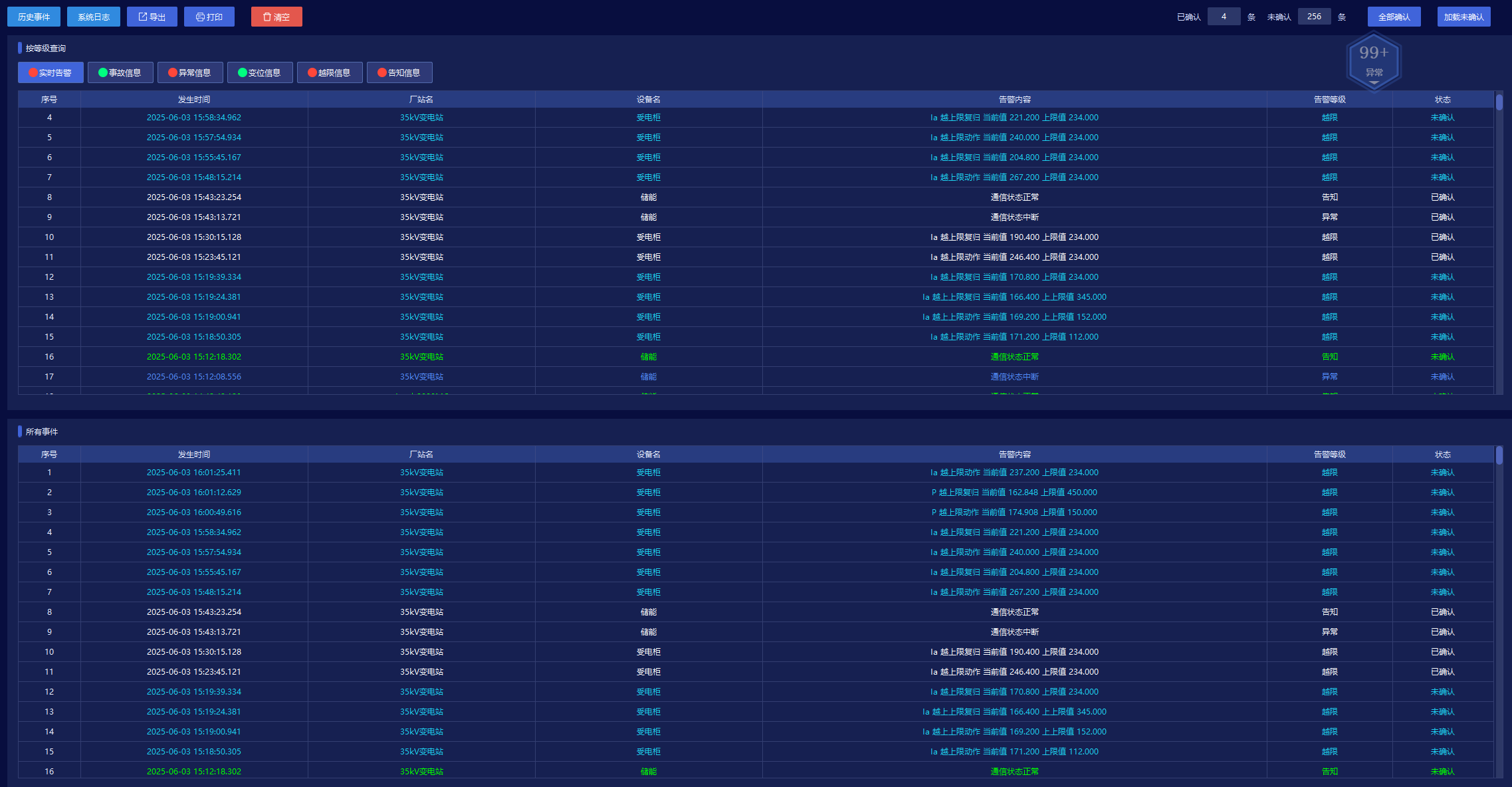Screen dimensions: 1512x787
Task: Open the 历史事件 tab
Action: 34,17
